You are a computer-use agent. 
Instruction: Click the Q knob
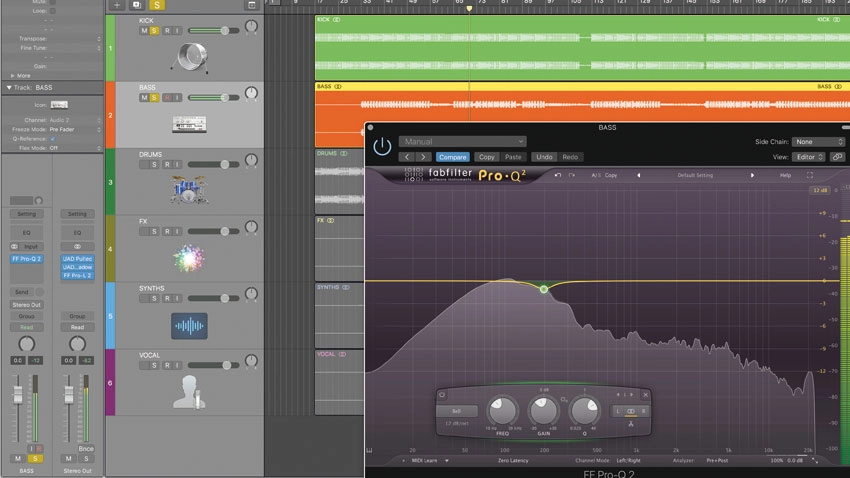(584, 411)
